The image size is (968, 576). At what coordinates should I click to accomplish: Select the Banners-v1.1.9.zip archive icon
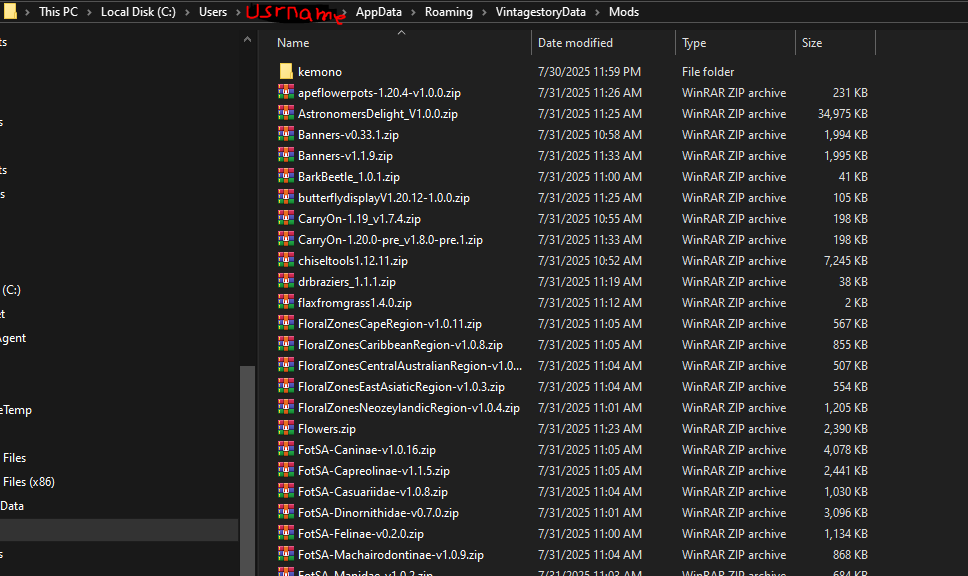285,155
